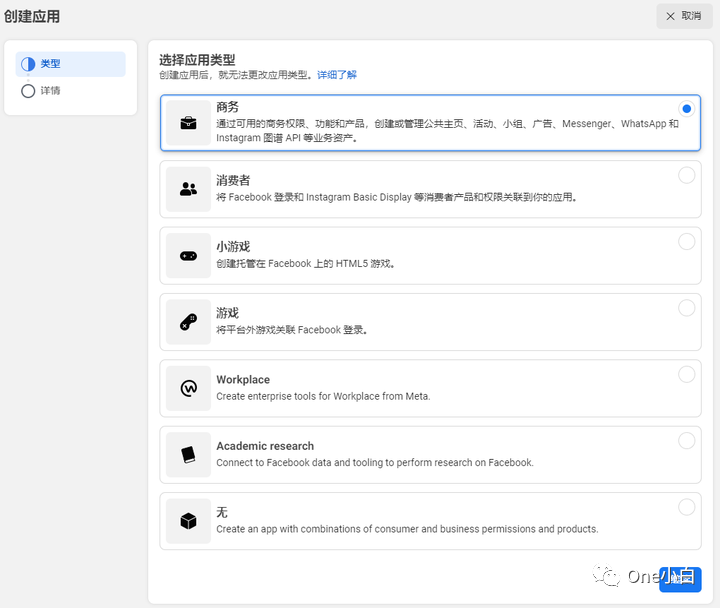Image resolution: width=720 pixels, height=608 pixels.
Task: Click the 创建托管在 Facebook 上的 HTML5 游戏 text
Action: pyautogui.click(x=305, y=264)
